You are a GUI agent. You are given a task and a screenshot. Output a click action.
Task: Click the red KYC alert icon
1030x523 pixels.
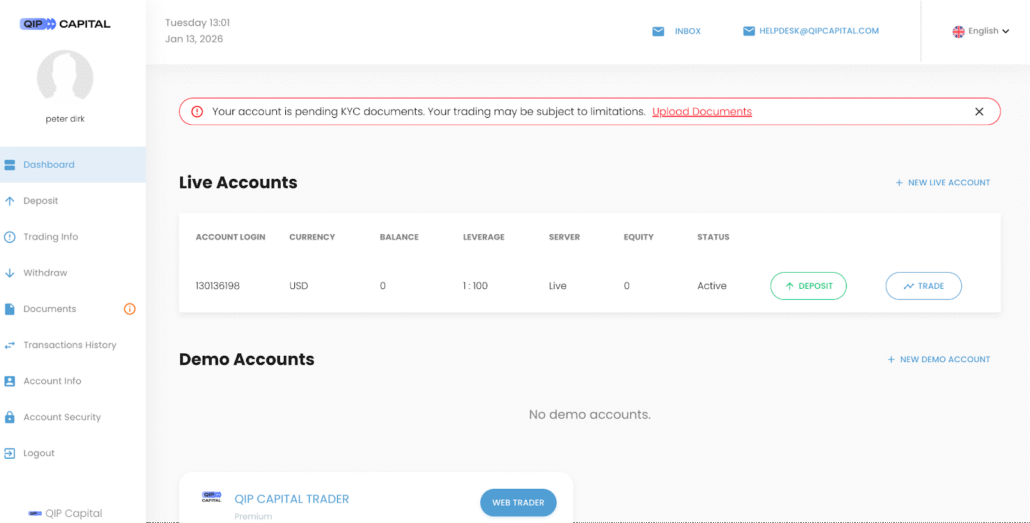tap(197, 112)
